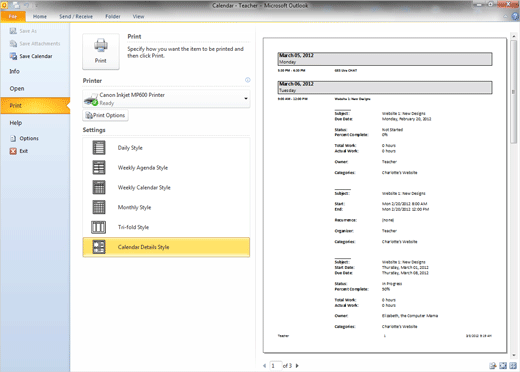The height and width of the screenshot is (372, 520).
Task: Click the Multiple Pages preview icon
Action: coord(513,366)
